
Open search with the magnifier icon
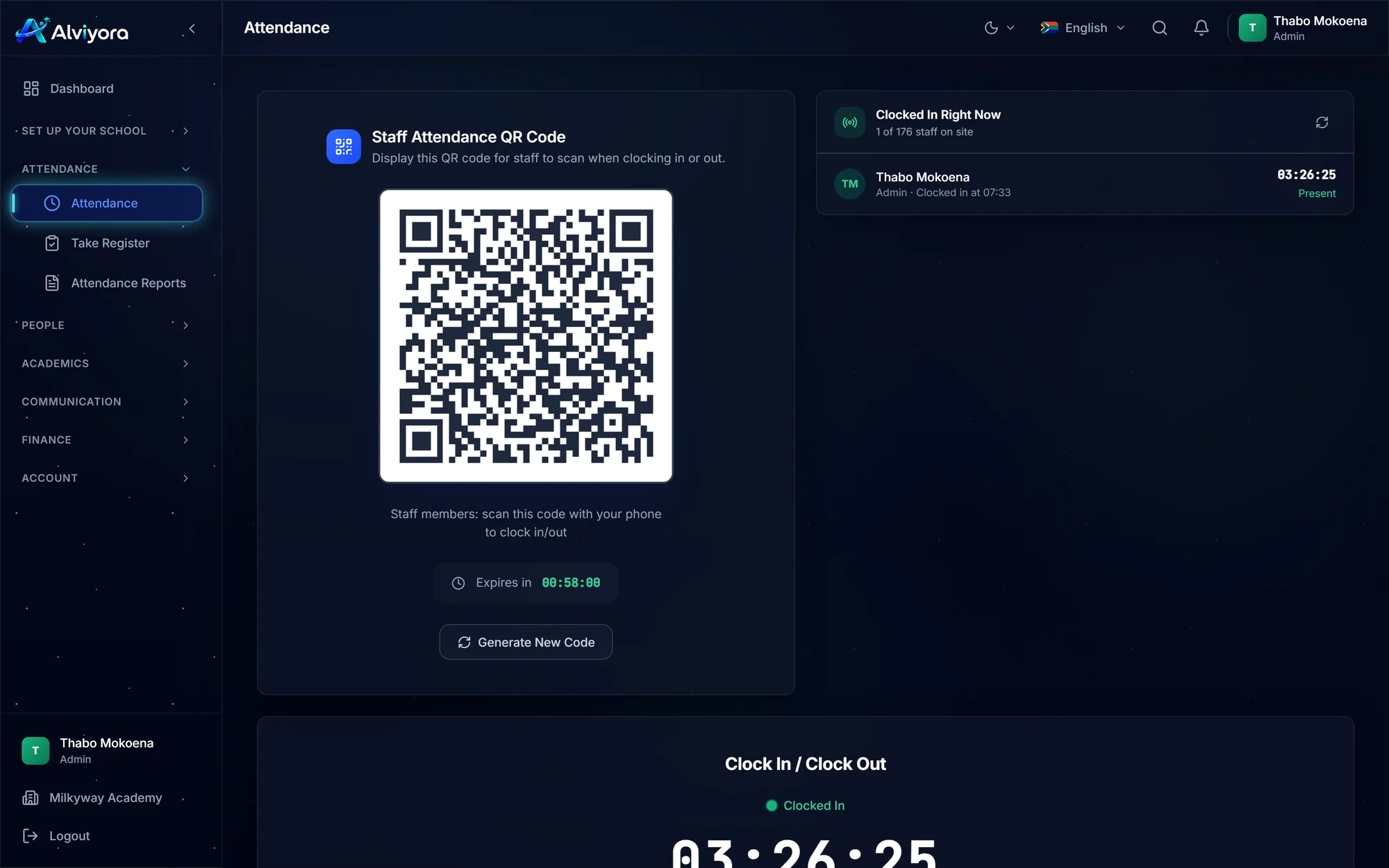1159,28
